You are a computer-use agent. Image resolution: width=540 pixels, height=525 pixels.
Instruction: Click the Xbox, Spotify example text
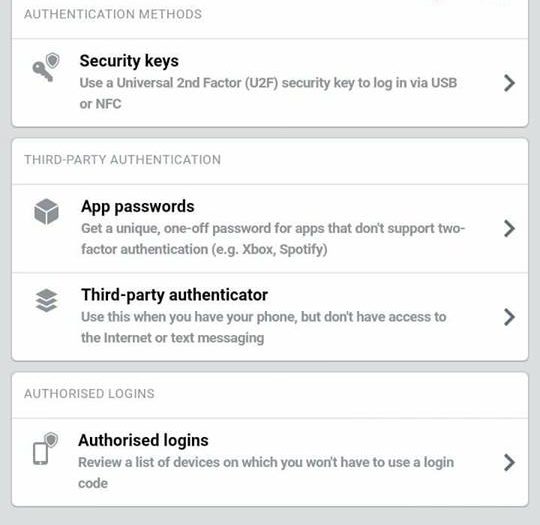point(284,249)
